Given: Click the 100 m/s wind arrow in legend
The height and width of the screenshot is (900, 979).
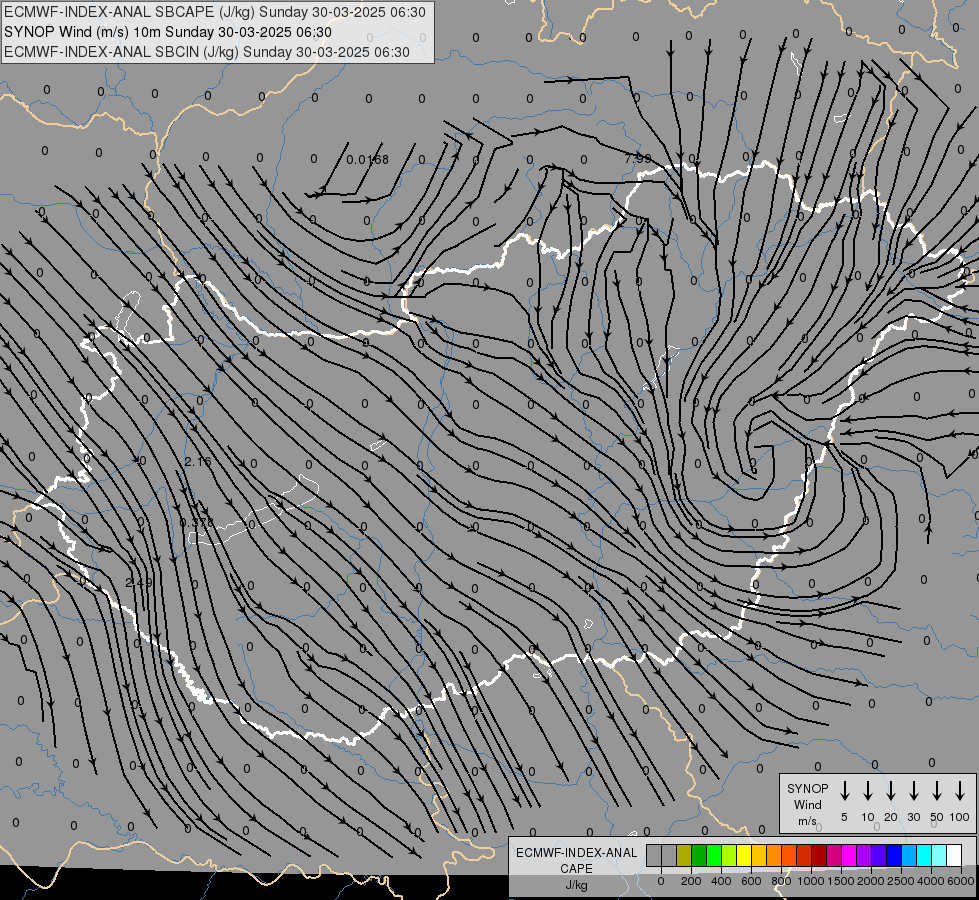Looking at the screenshot, I should tap(960, 791).
